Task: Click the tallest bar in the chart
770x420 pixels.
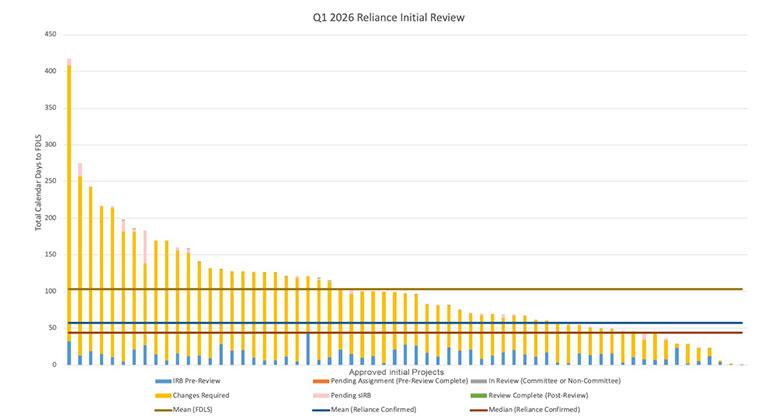Action: pyautogui.click(x=69, y=220)
